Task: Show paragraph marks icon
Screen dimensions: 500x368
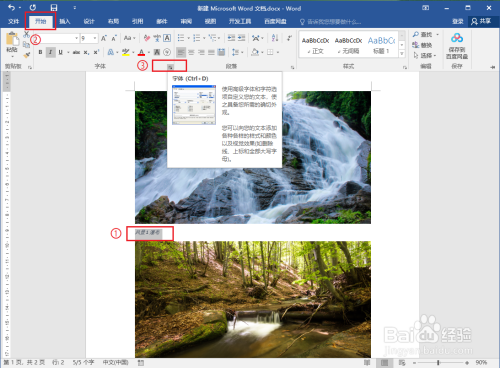Action: 289,38
